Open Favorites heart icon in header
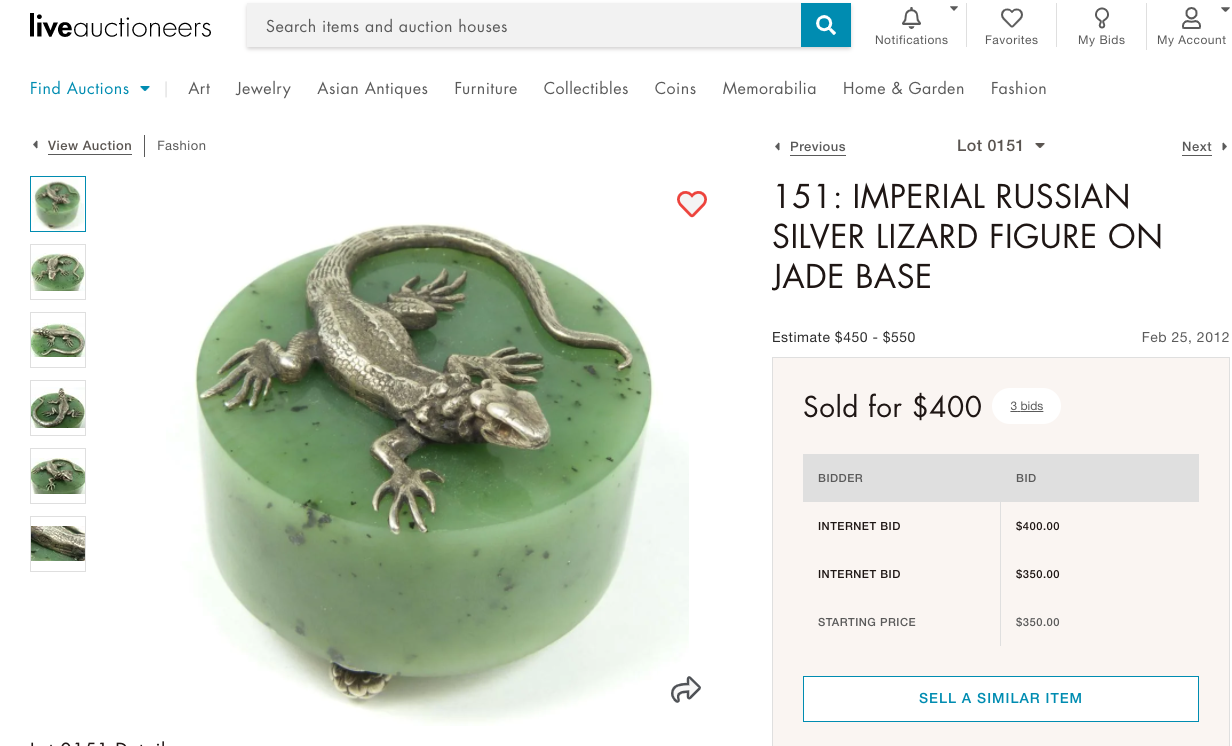Screen dimensions: 1232x746 coord(1011,19)
